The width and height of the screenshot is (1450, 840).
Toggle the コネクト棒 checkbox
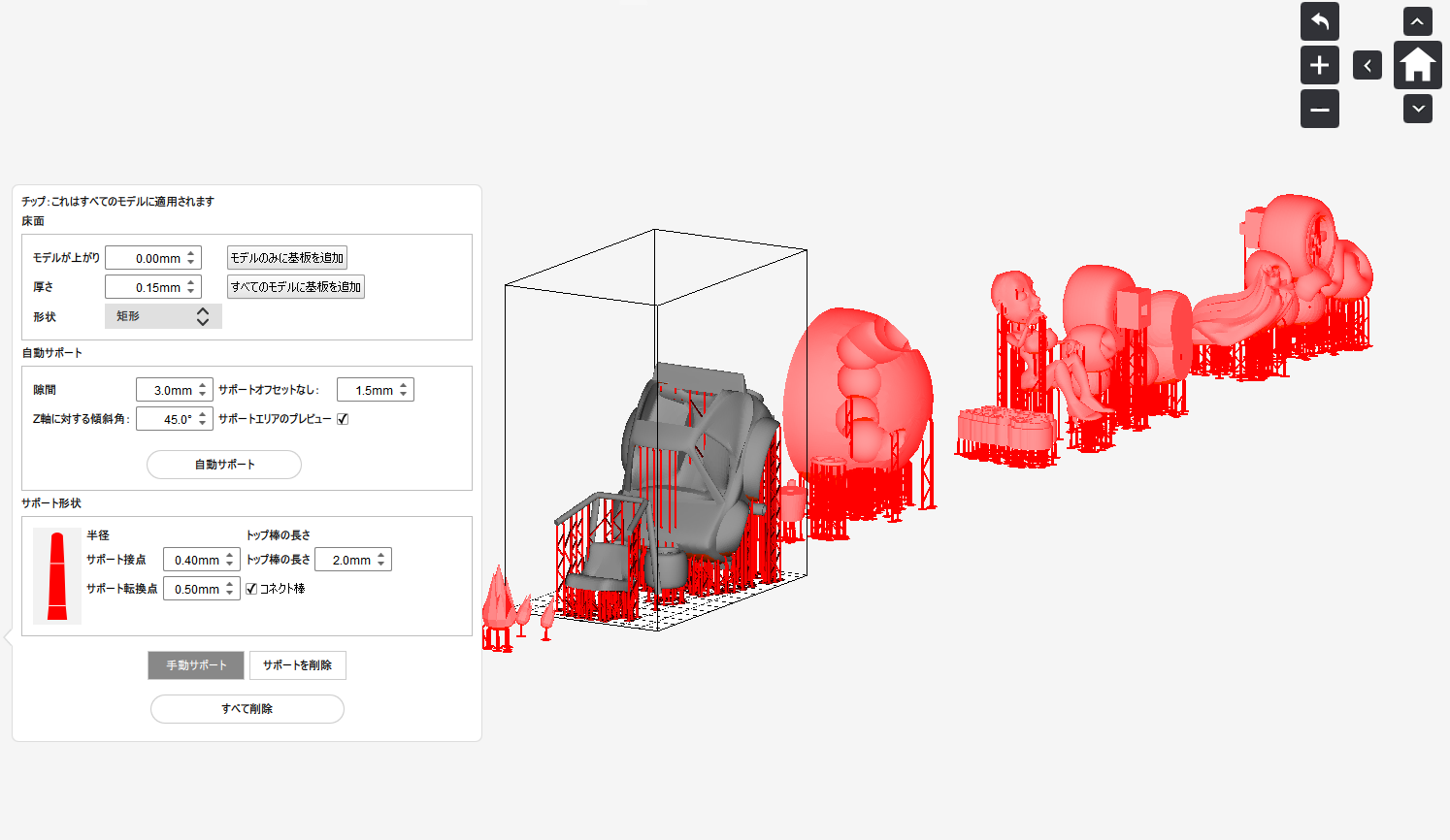(x=251, y=589)
